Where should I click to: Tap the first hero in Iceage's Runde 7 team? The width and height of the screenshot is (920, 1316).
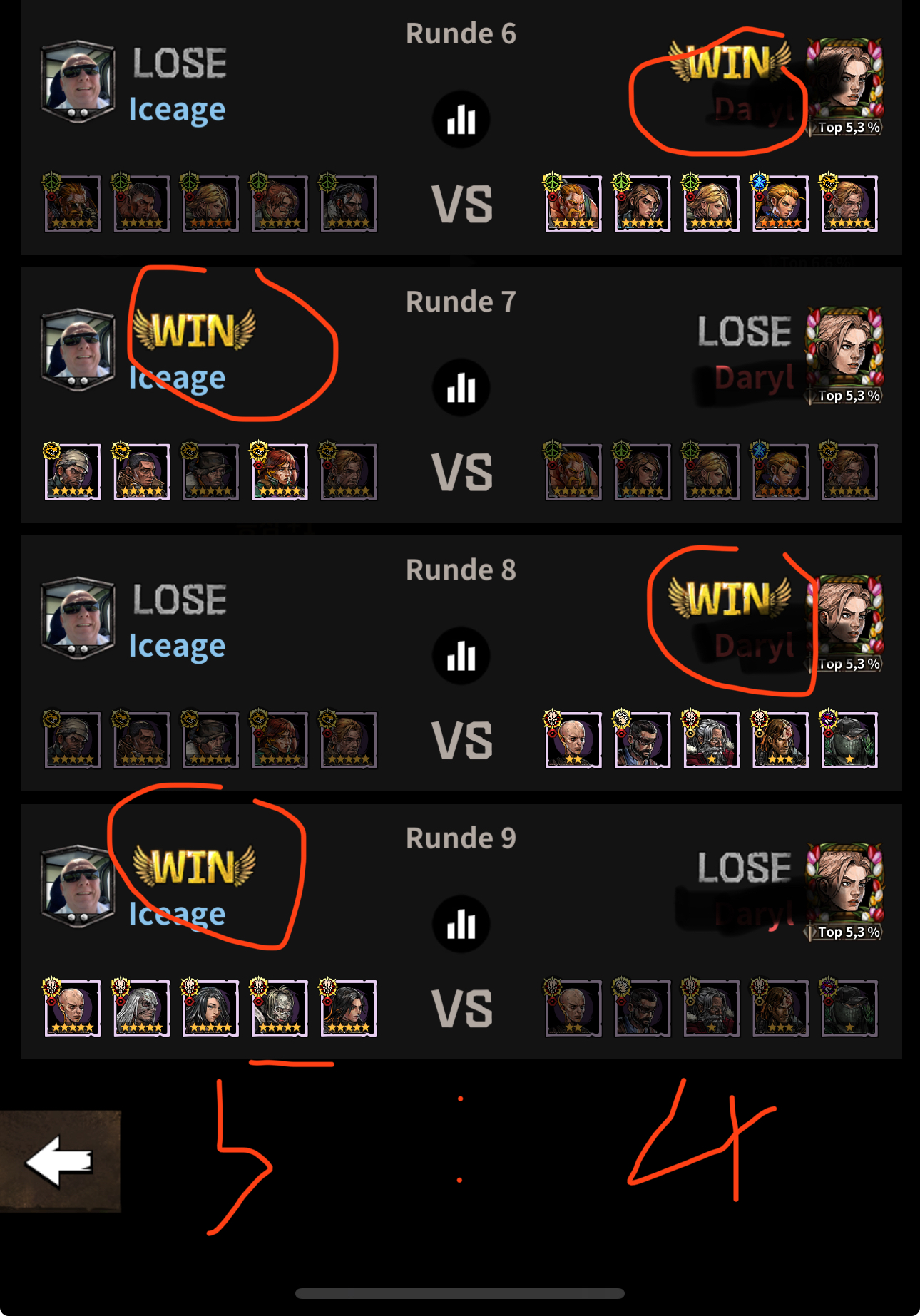point(72,471)
